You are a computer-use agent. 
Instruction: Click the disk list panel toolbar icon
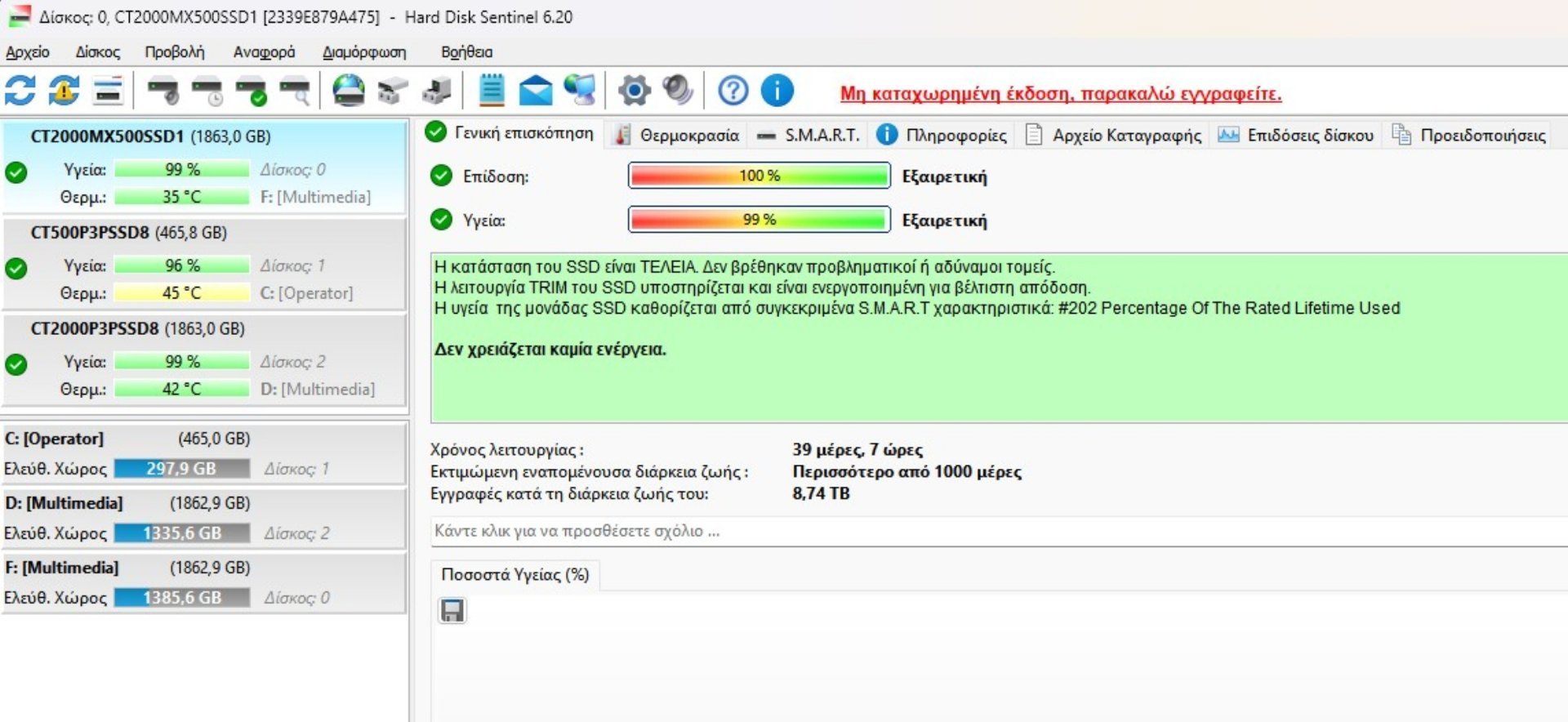[108, 90]
